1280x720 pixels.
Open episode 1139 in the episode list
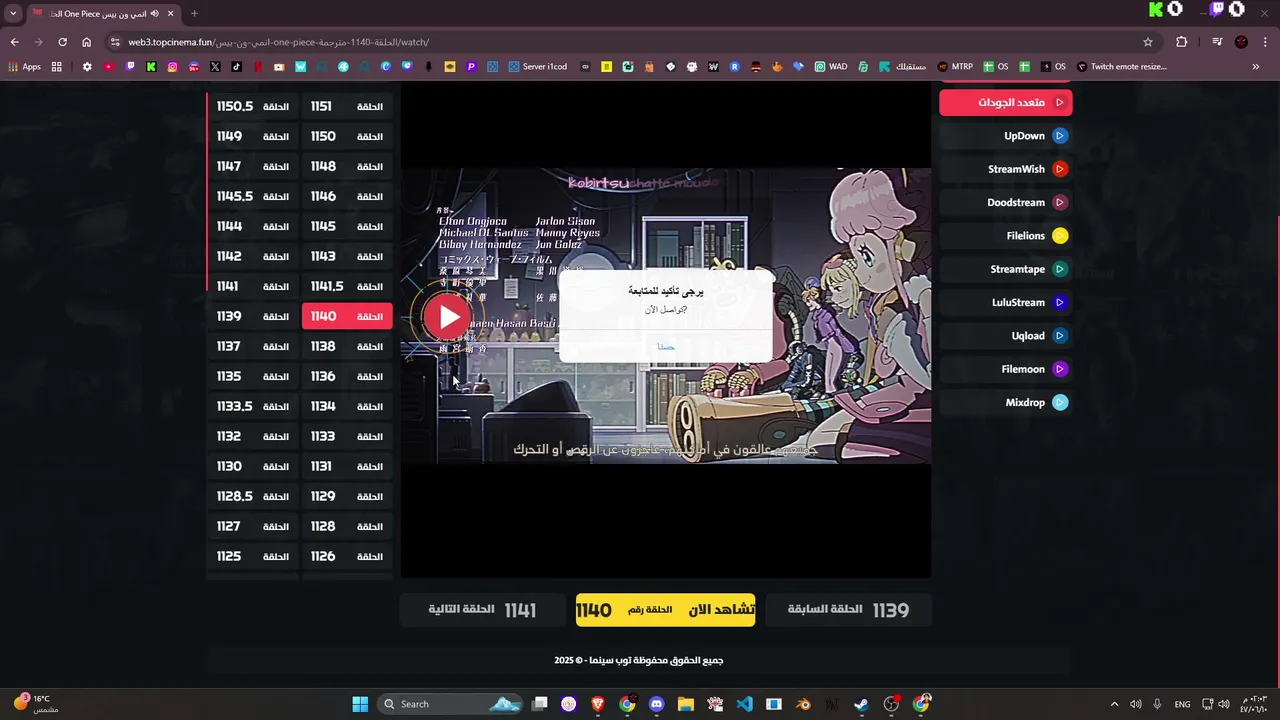point(253,316)
